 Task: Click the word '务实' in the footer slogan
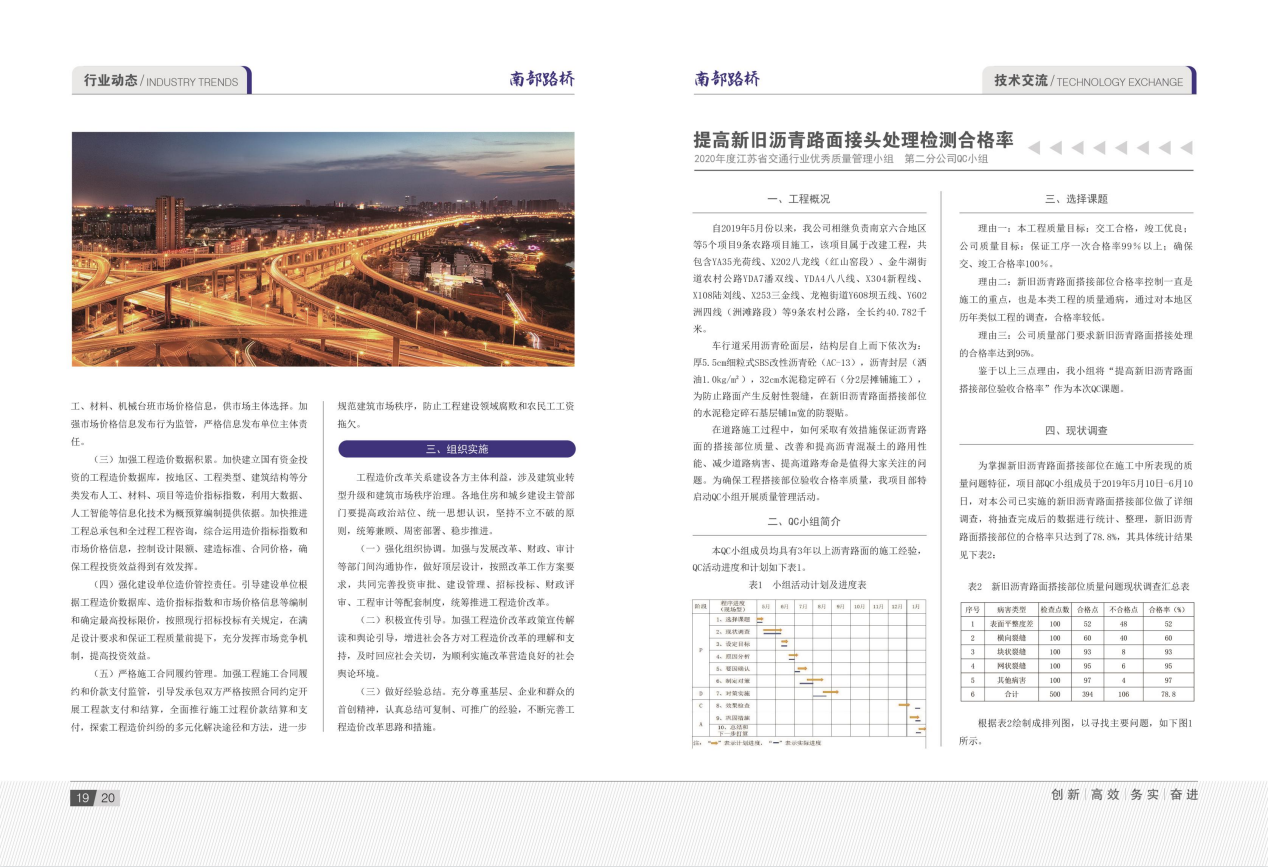pyautogui.click(x=1144, y=795)
